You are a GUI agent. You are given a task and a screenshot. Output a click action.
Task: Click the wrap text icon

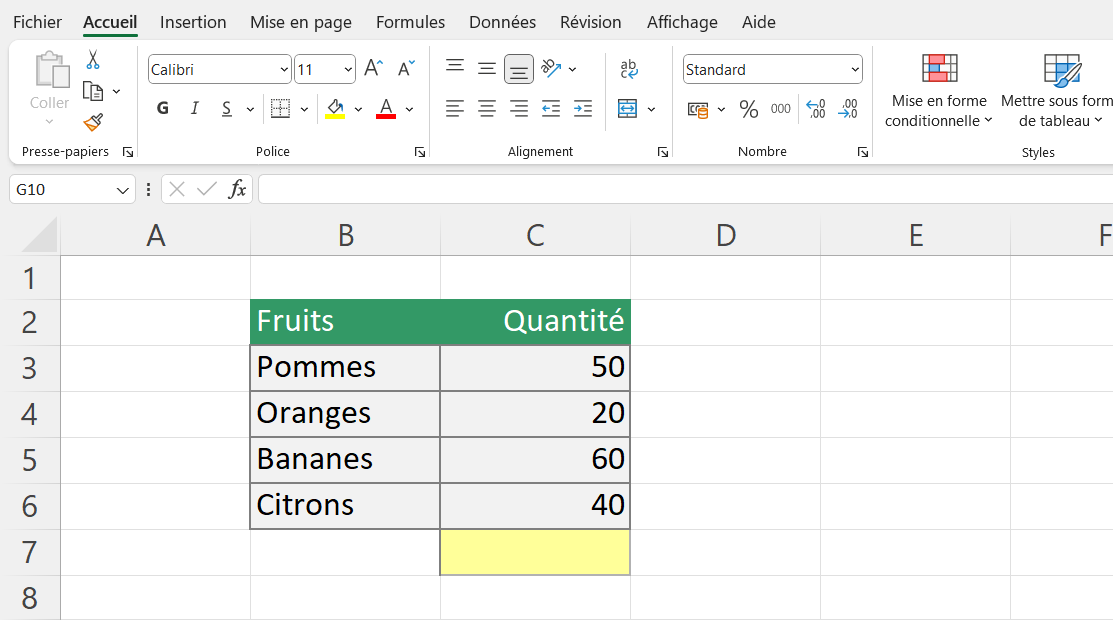(629, 69)
